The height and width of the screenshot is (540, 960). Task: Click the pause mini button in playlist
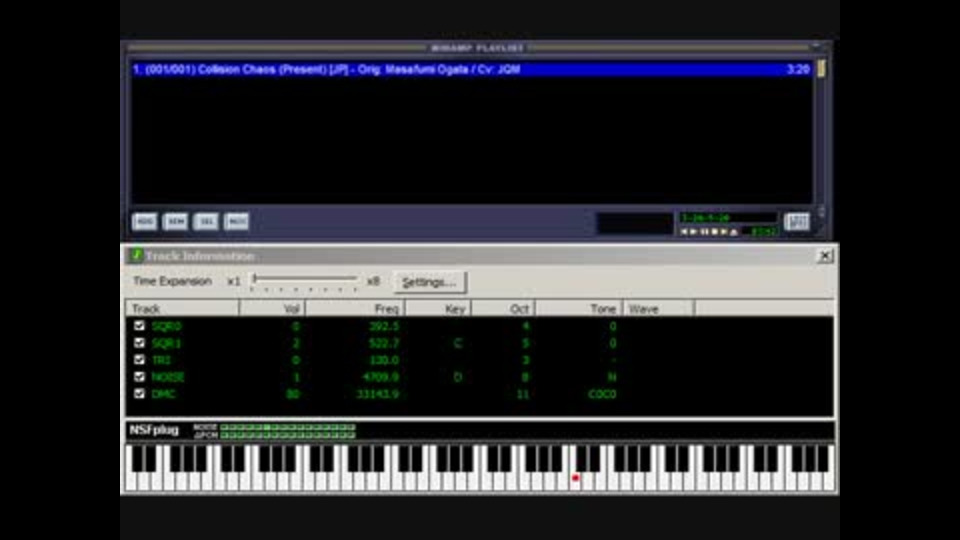coord(704,232)
